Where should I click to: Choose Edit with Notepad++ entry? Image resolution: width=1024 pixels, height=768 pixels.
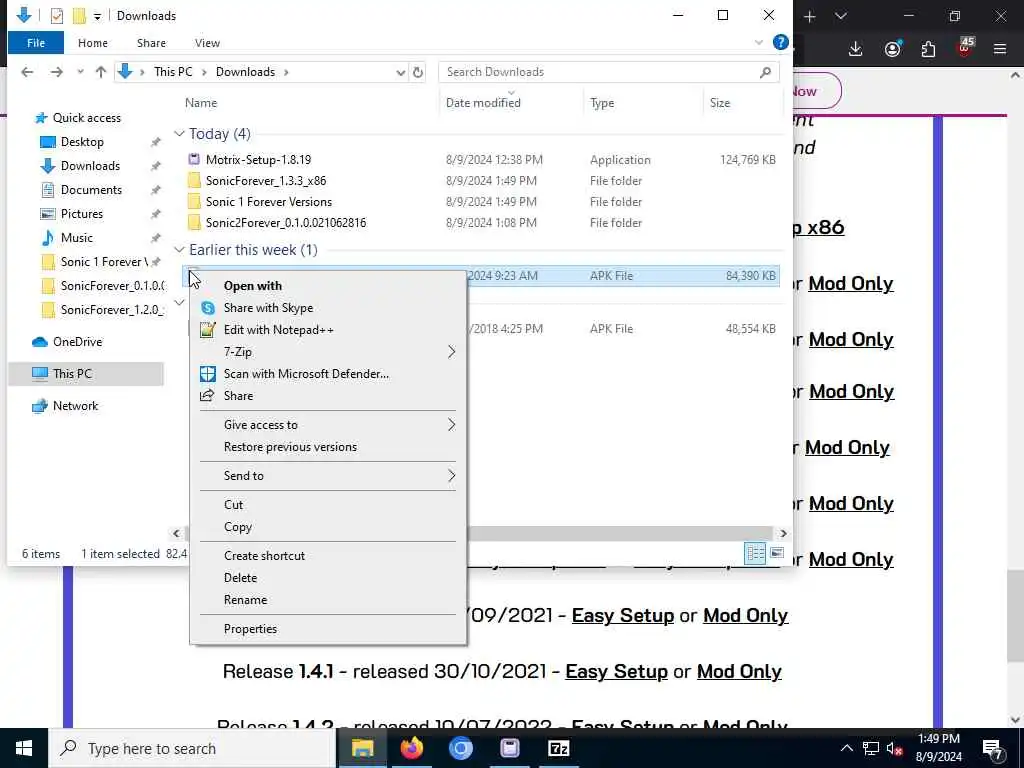click(x=278, y=330)
